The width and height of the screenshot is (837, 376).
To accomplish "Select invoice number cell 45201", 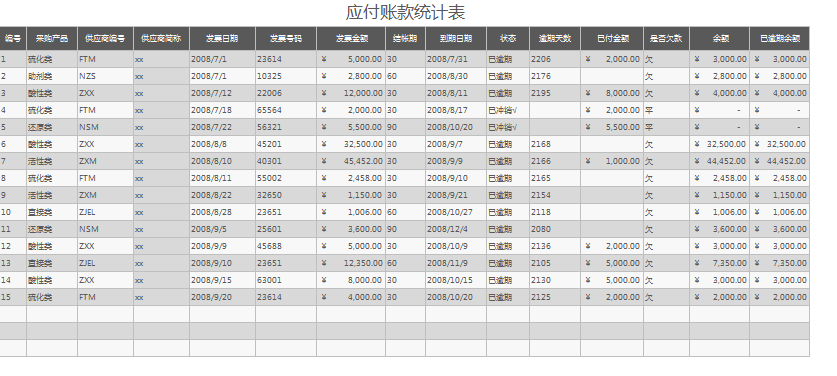I will 286,144.
